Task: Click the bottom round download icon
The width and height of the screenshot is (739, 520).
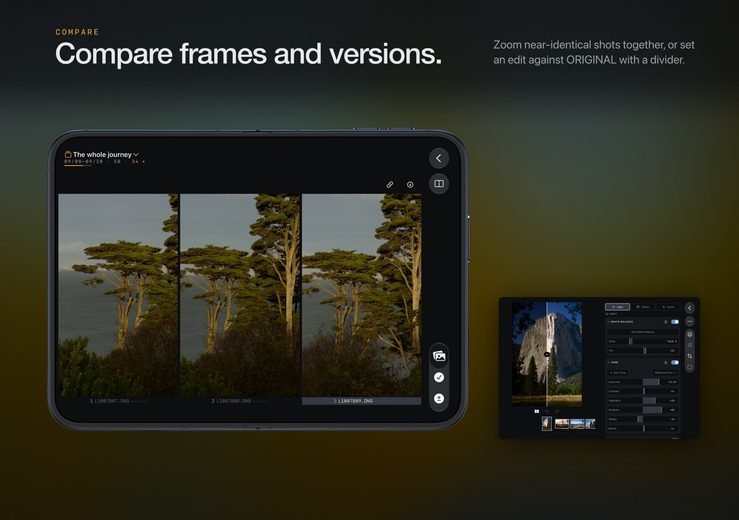Action: pos(439,398)
